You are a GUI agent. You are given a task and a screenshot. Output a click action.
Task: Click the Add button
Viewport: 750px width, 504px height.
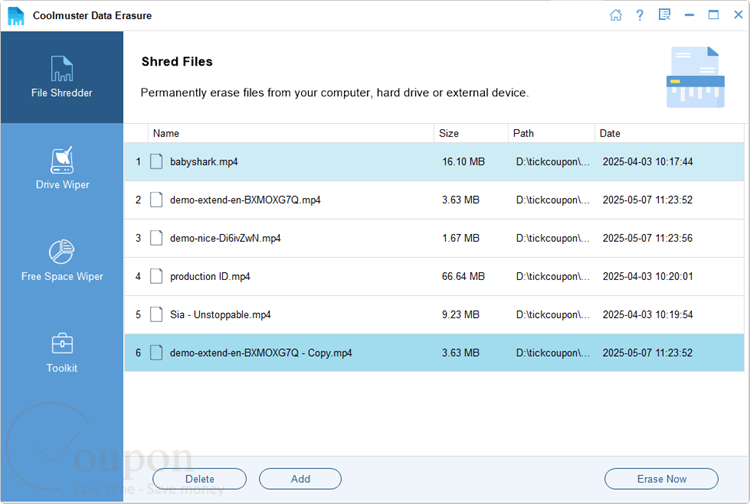[x=300, y=479]
